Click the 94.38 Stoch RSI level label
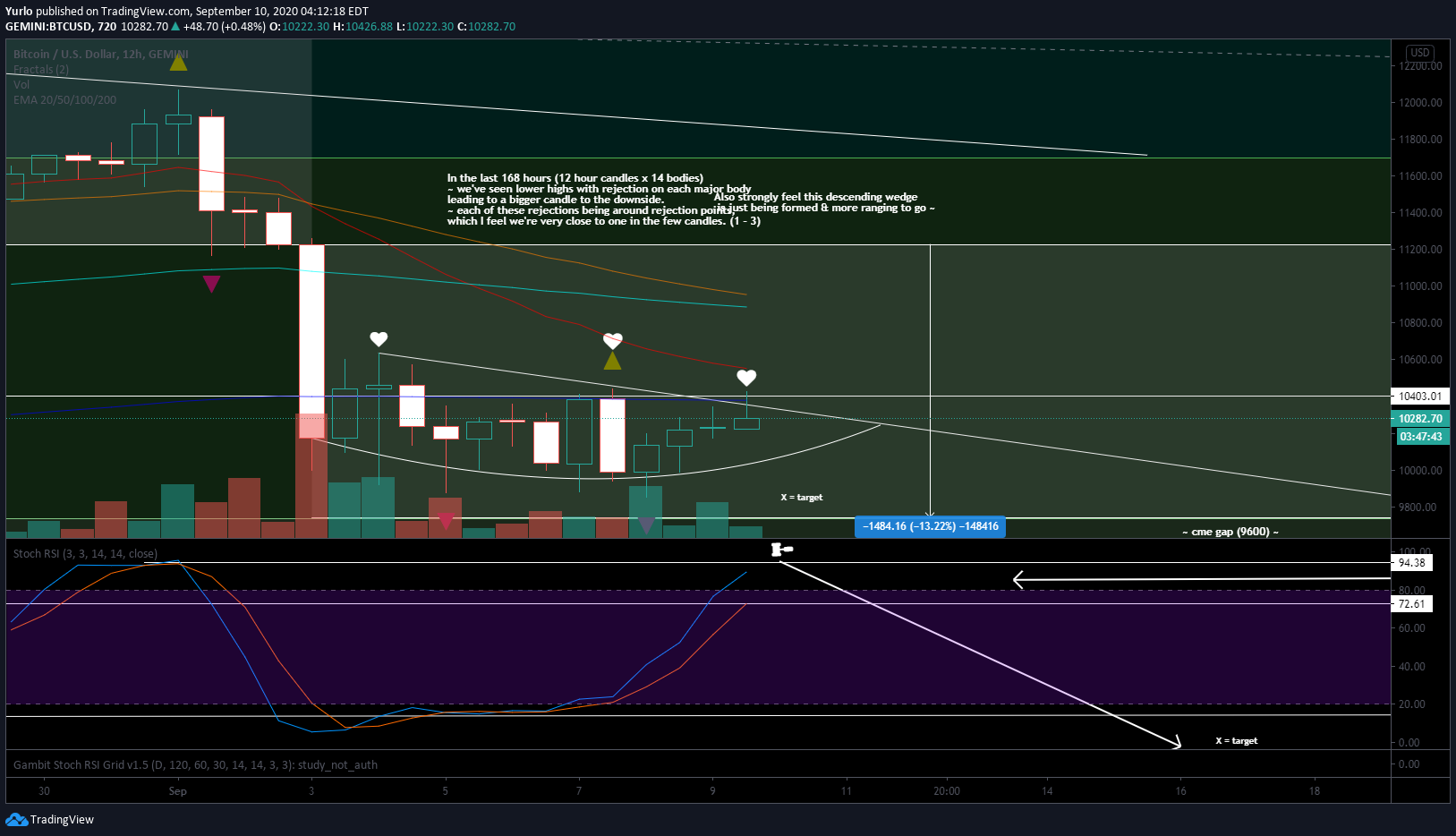Image resolution: width=1456 pixels, height=836 pixels. [1412, 563]
